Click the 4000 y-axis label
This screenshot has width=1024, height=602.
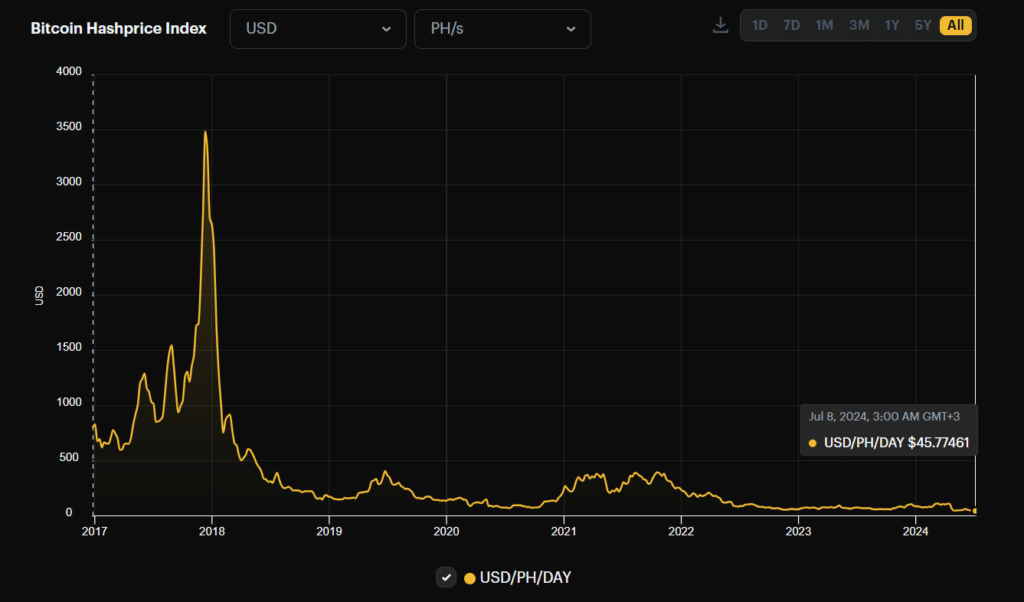[x=69, y=71]
